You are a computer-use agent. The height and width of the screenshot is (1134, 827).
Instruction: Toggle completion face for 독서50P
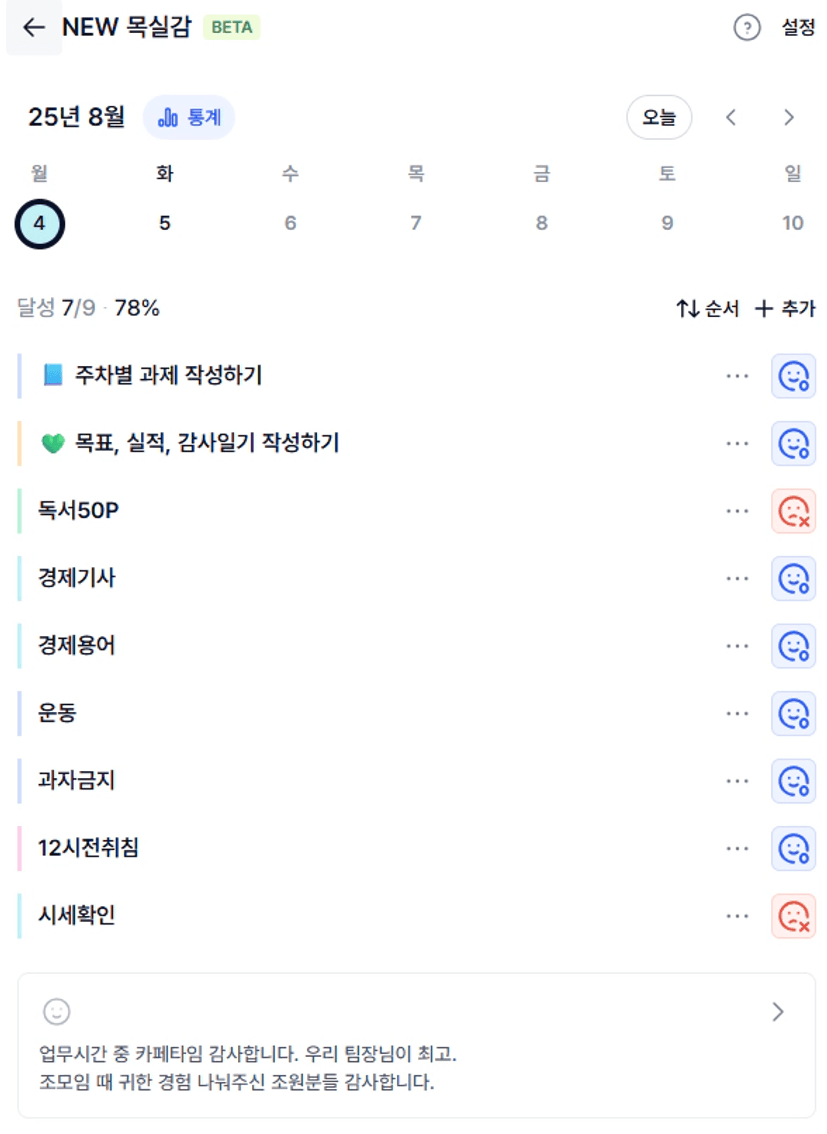tap(794, 511)
